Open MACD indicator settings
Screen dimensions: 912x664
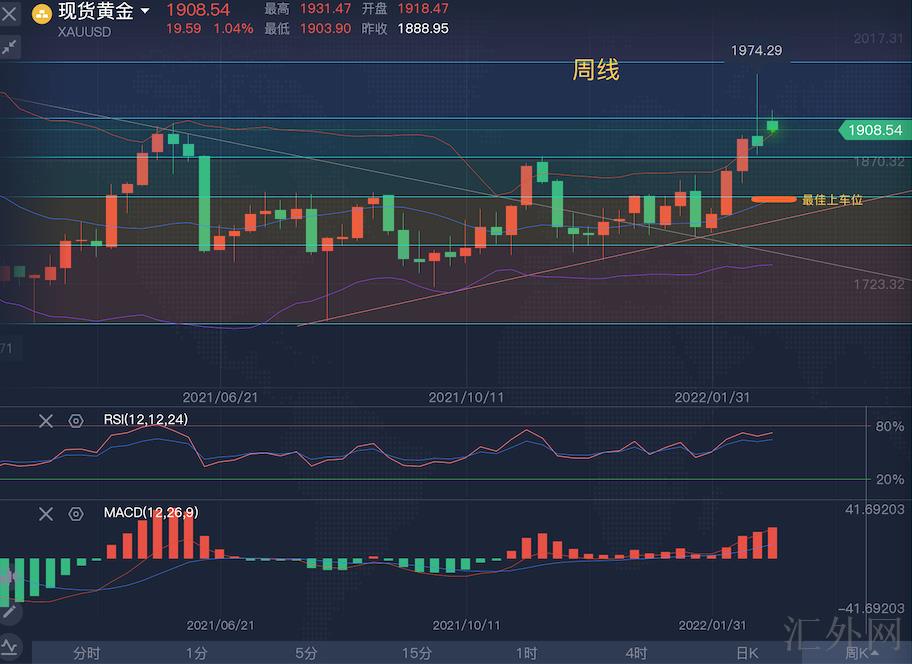[x=76, y=513]
